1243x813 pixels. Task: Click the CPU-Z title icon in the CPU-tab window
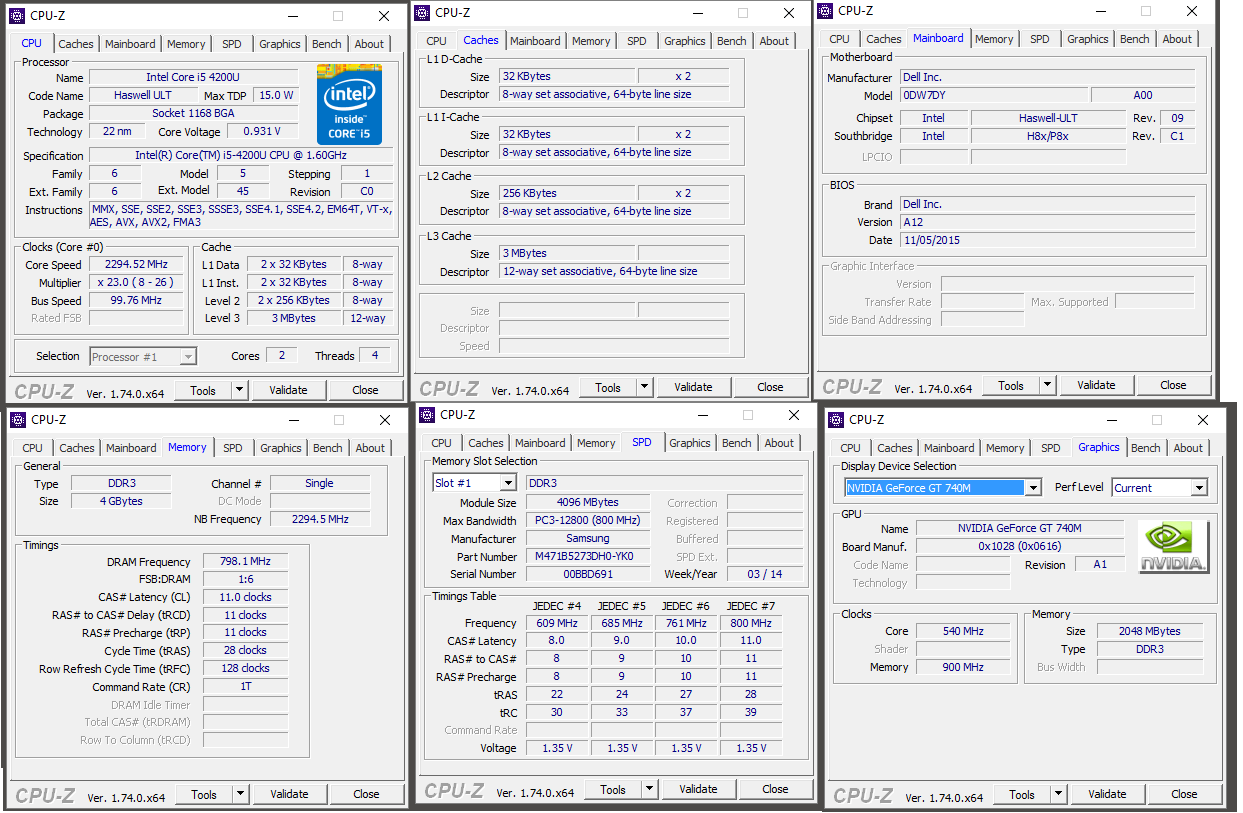click(x=17, y=16)
